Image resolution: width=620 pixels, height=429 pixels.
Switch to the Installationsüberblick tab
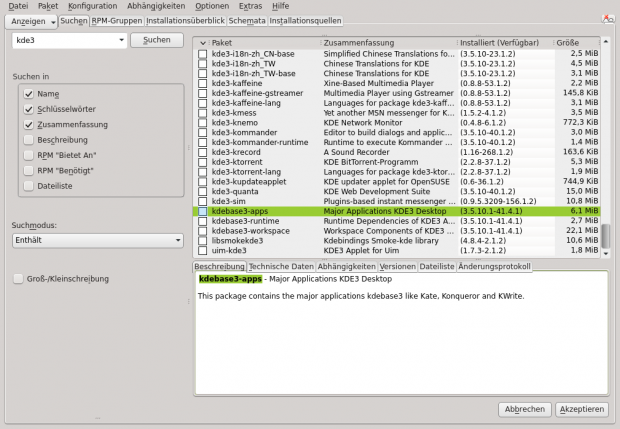[185, 21]
